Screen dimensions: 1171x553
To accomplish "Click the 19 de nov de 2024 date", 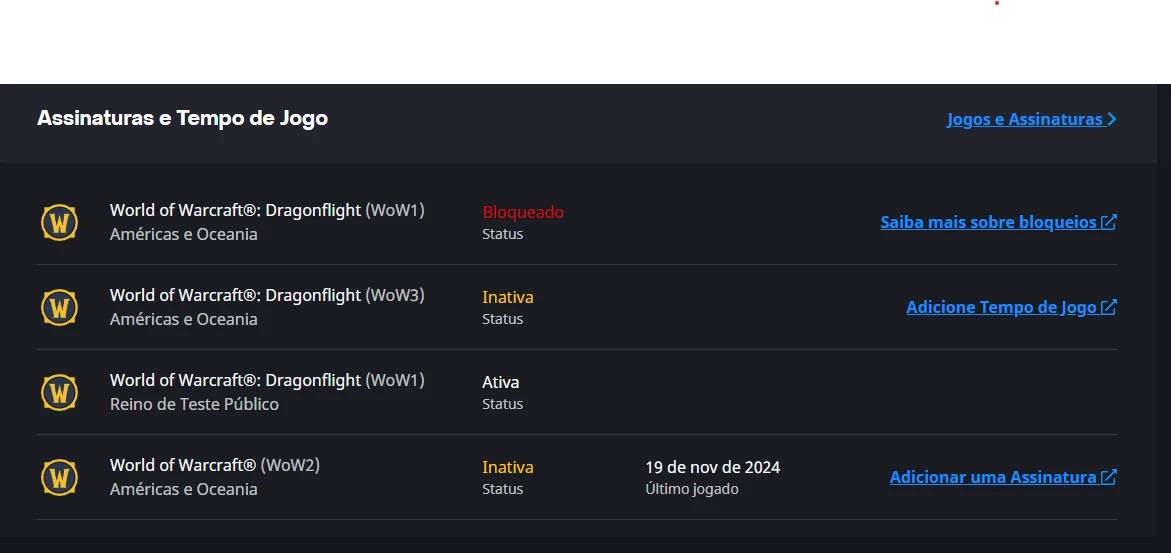I will (x=712, y=467).
